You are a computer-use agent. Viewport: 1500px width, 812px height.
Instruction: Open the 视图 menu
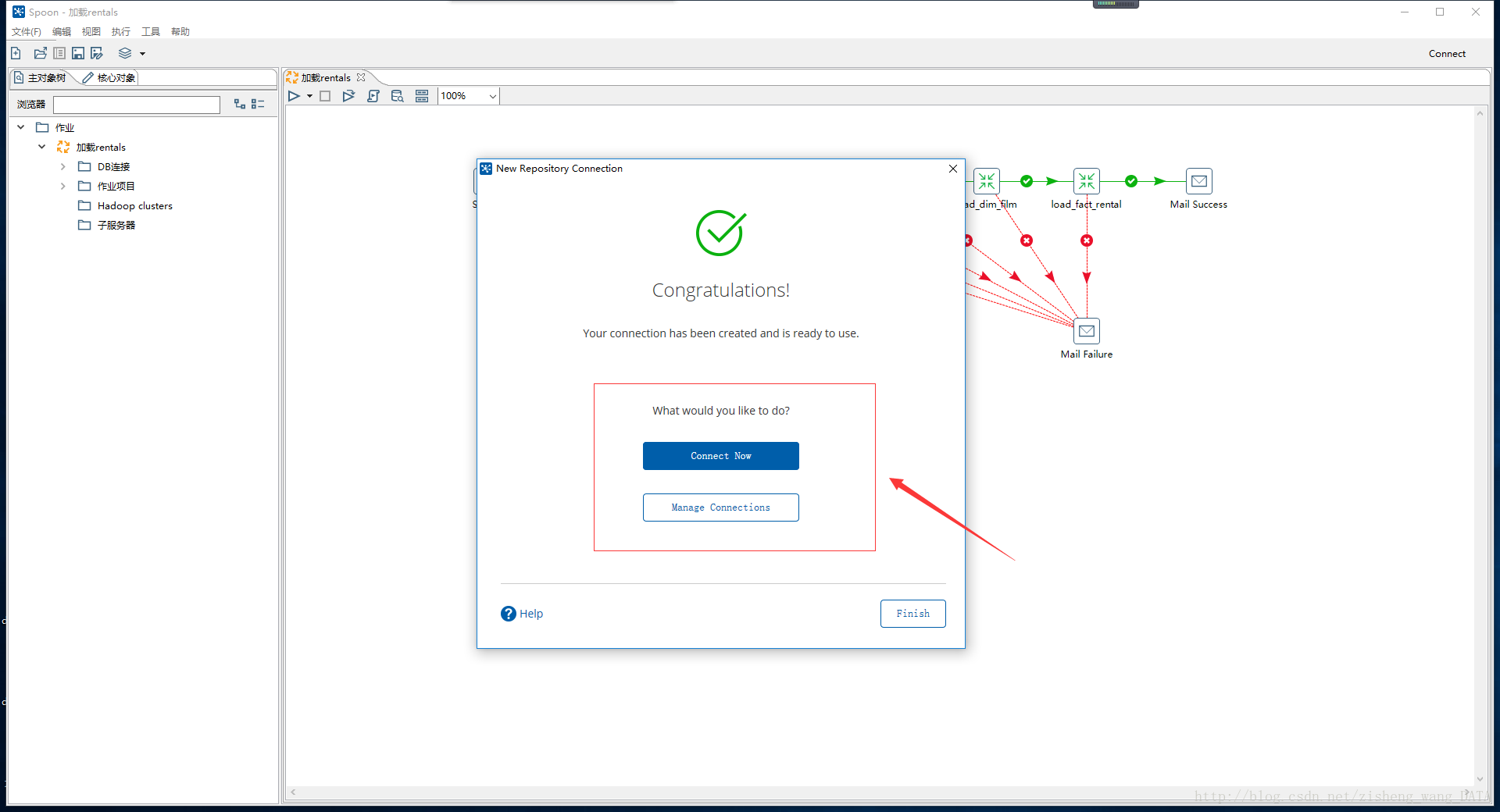pos(91,31)
